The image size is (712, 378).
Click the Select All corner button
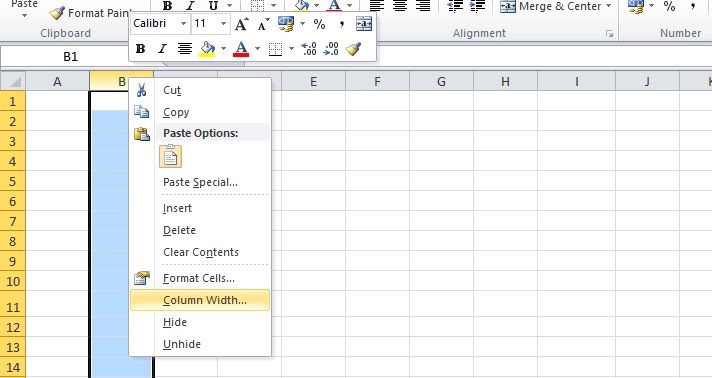click(13, 81)
